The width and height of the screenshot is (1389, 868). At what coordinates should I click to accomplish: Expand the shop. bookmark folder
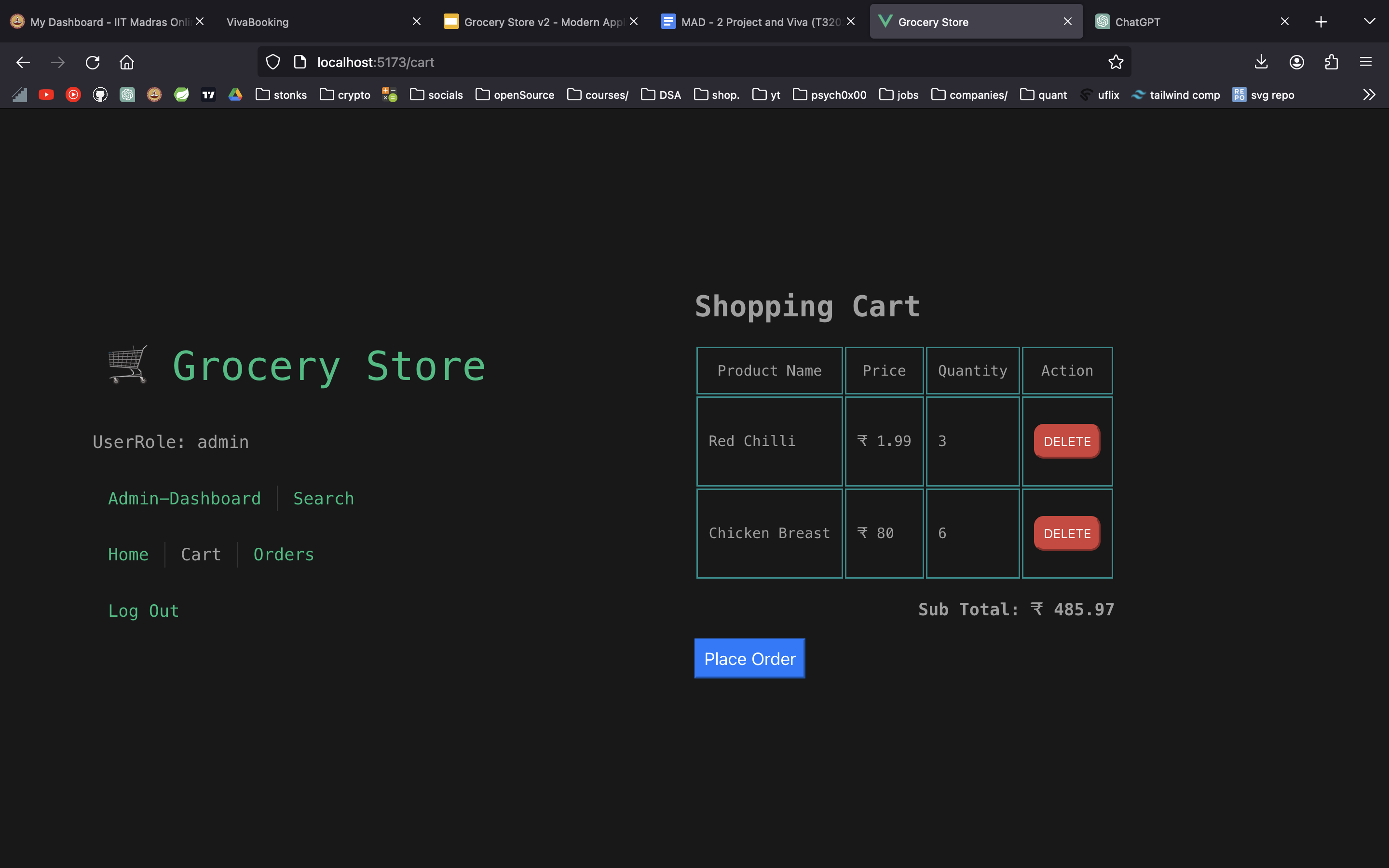[x=716, y=95]
